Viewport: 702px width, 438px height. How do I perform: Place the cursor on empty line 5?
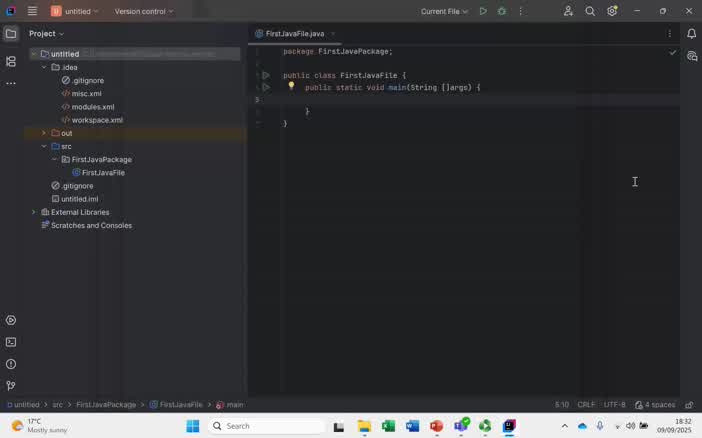[x=481, y=99]
